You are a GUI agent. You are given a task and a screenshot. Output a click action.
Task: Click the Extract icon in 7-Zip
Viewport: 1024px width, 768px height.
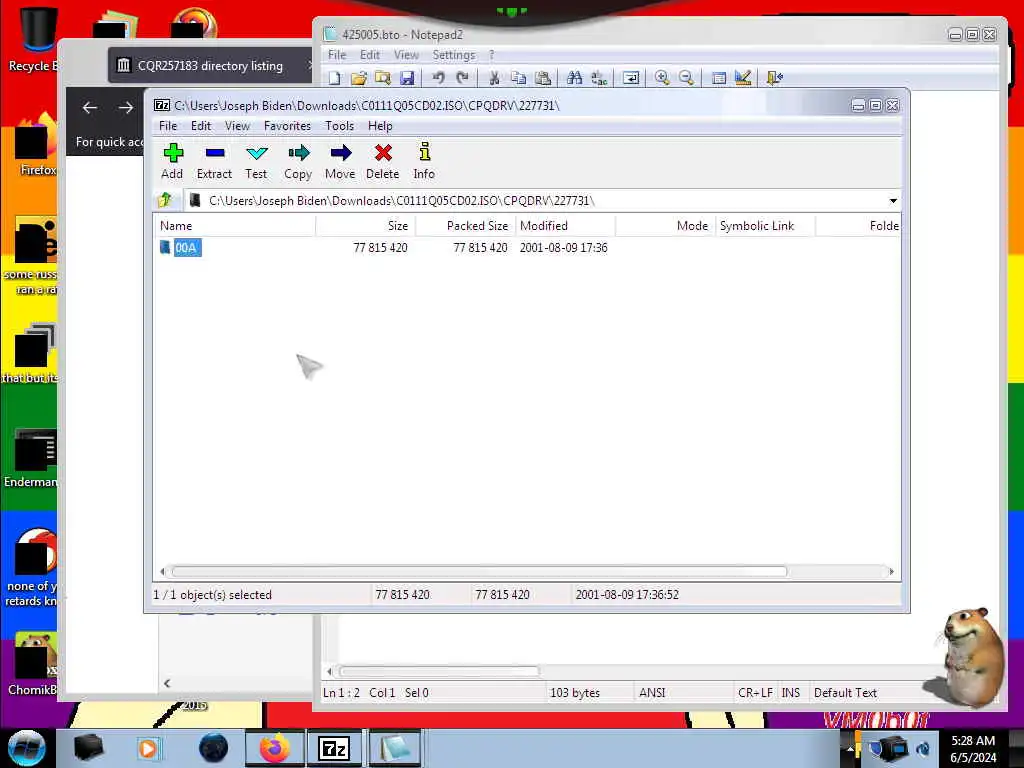214,161
